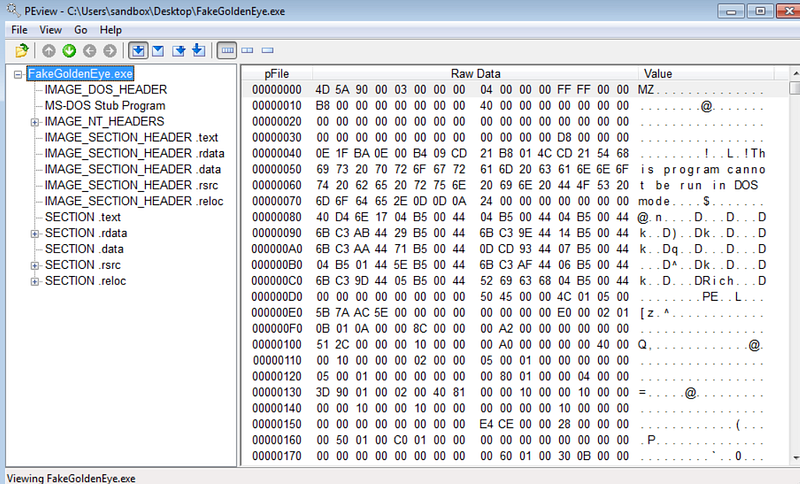Select SECTION .rdata in the tree
The height and width of the screenshot is (484, 800).
pos(86,233)
